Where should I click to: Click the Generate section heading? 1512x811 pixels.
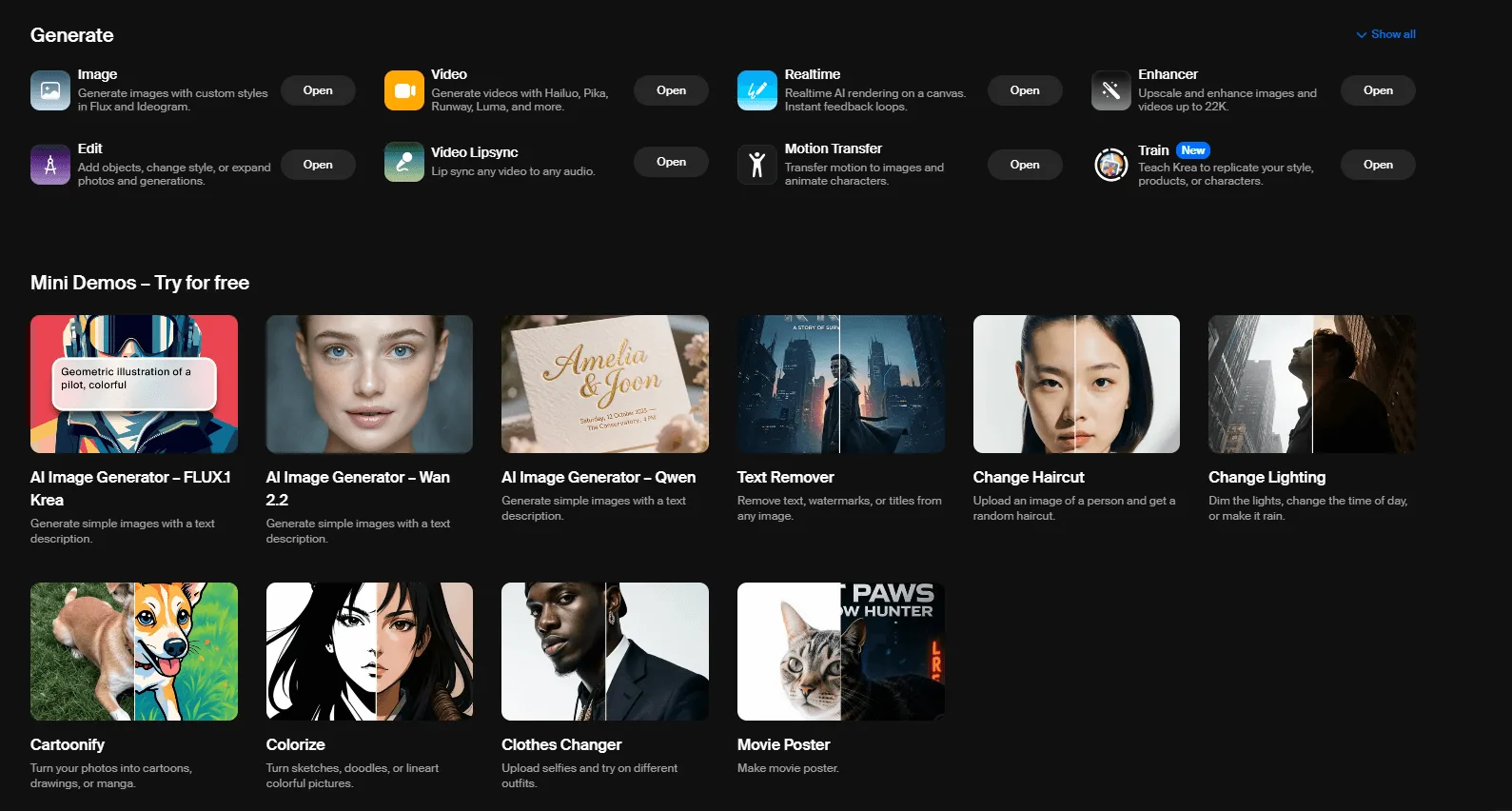(x=72, y=35)
